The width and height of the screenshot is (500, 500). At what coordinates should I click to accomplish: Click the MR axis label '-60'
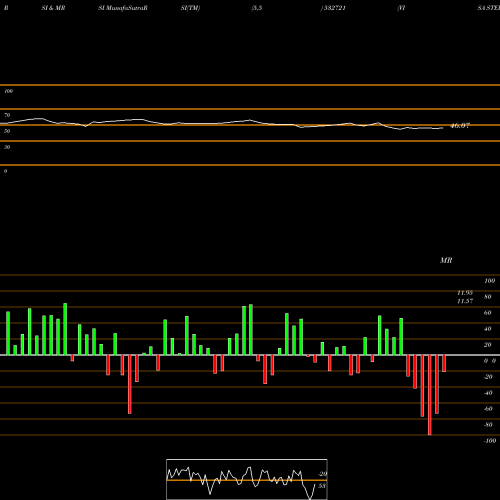[x=488, y=409]
